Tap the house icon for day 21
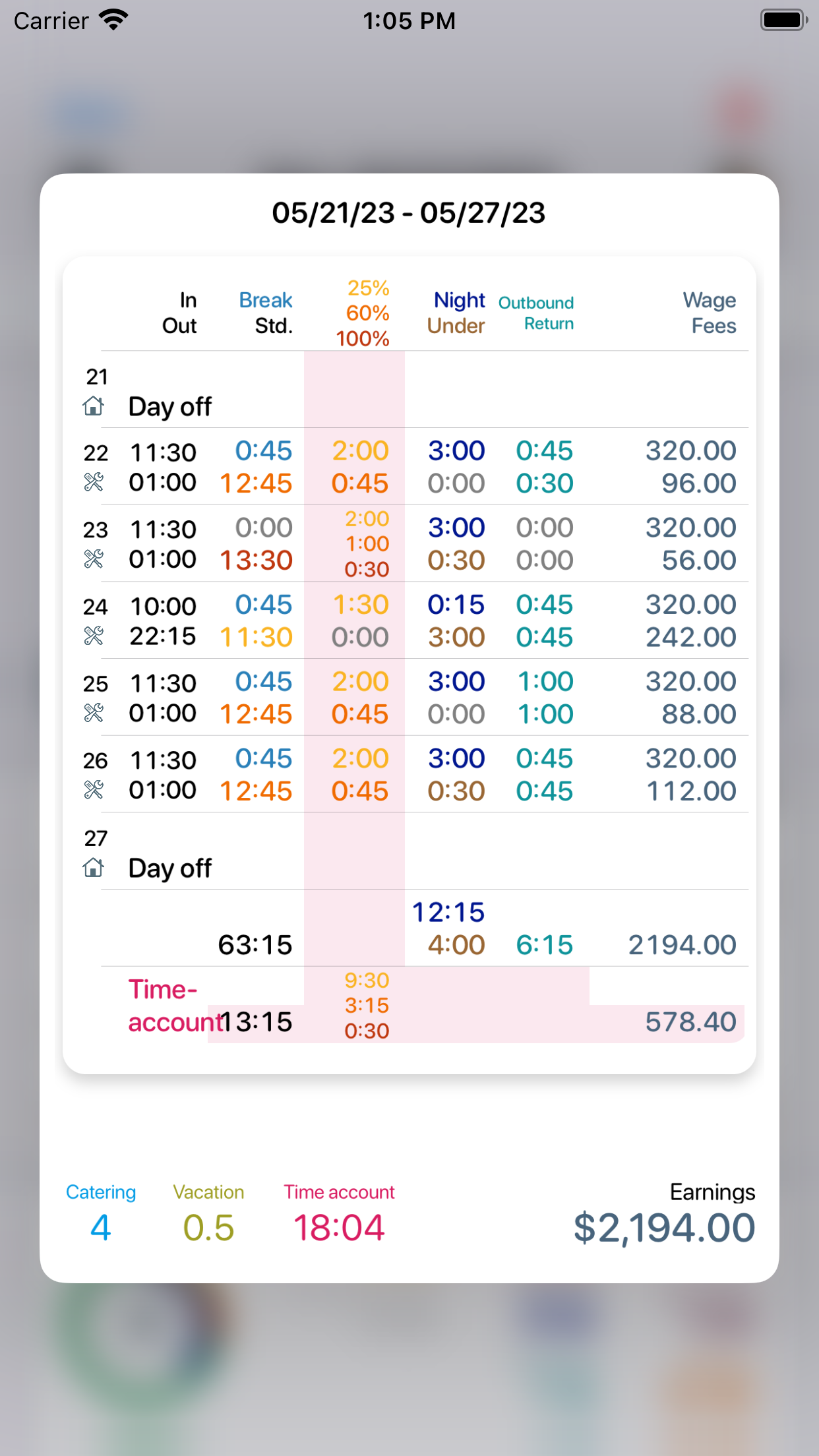The width and height of the screenshot is (819, 1456). [x=94, y=406]
